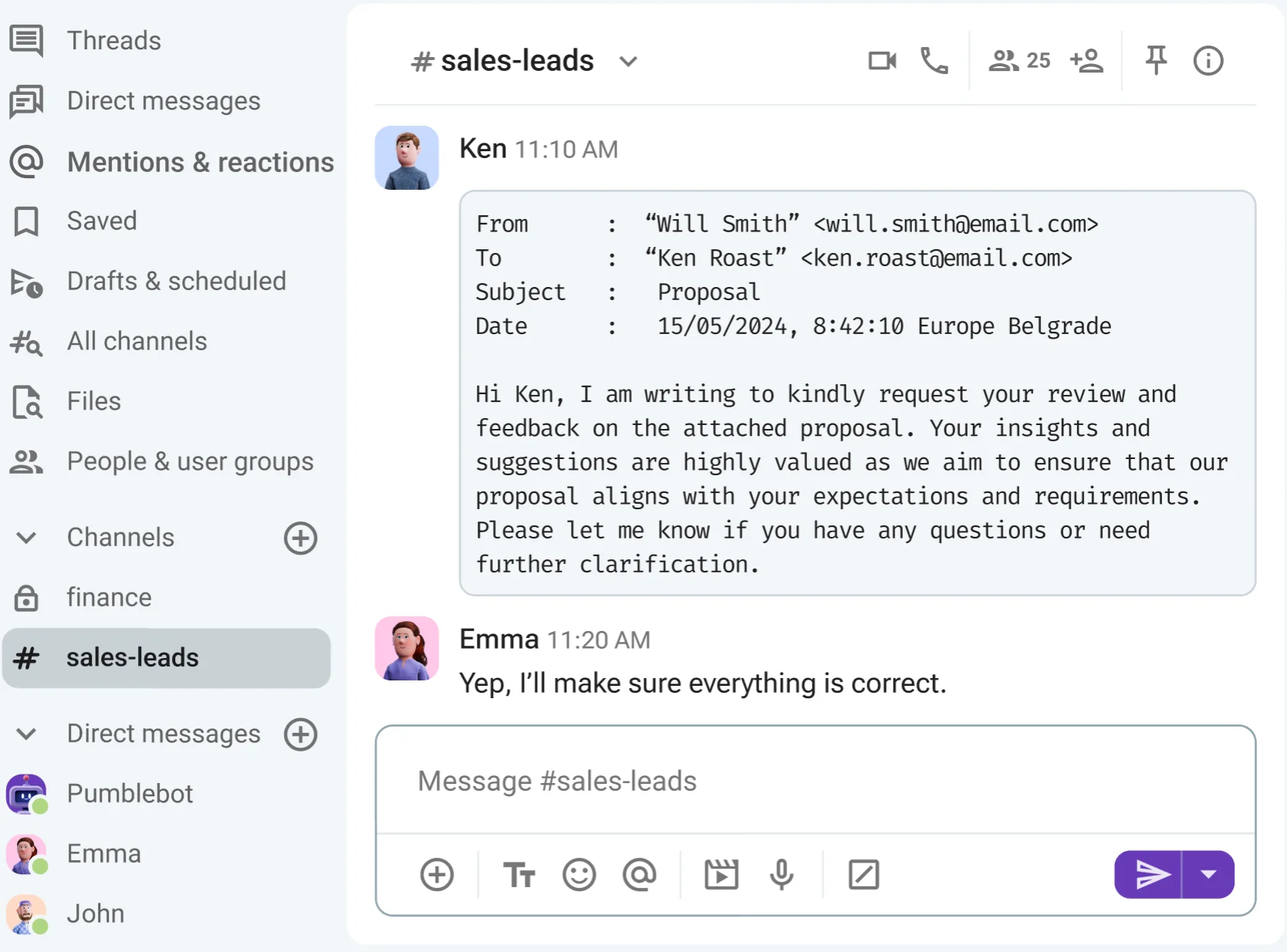Open channel info details
Image resolution: width=1287 pixels, height=952 pixels.
(x=1208, y=61)
